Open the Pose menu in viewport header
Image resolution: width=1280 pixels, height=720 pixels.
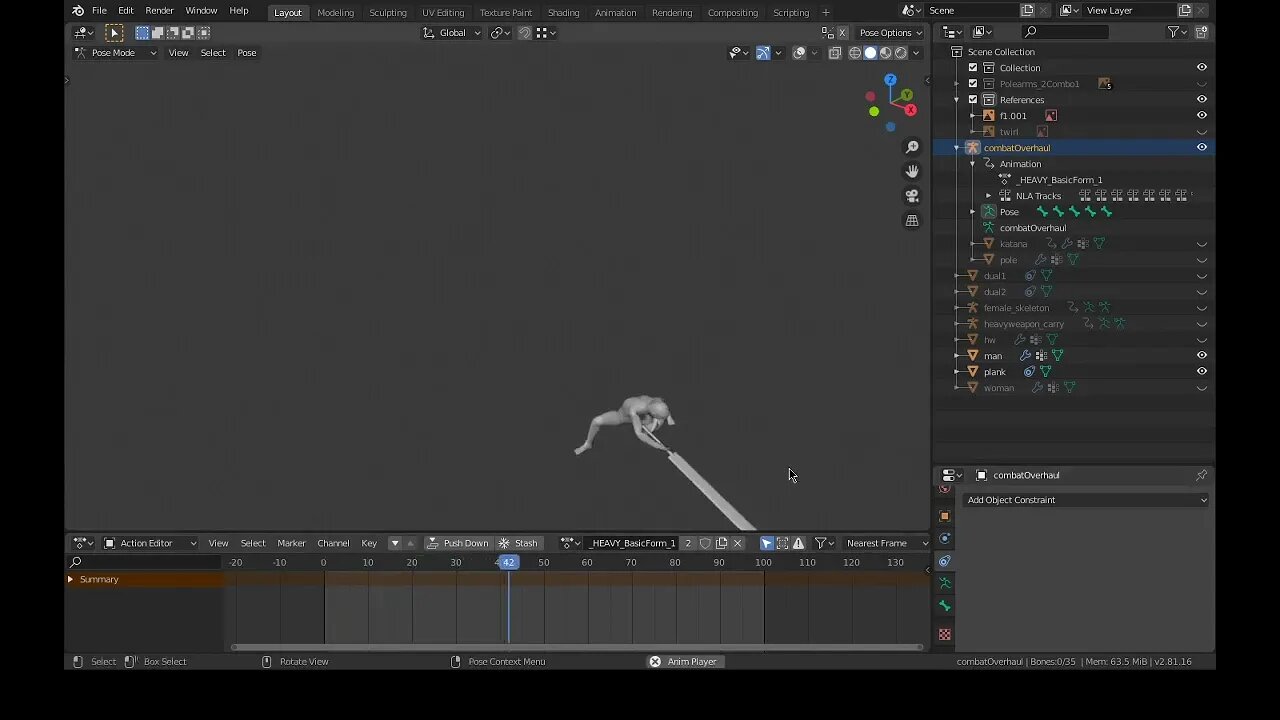(246, 53)
